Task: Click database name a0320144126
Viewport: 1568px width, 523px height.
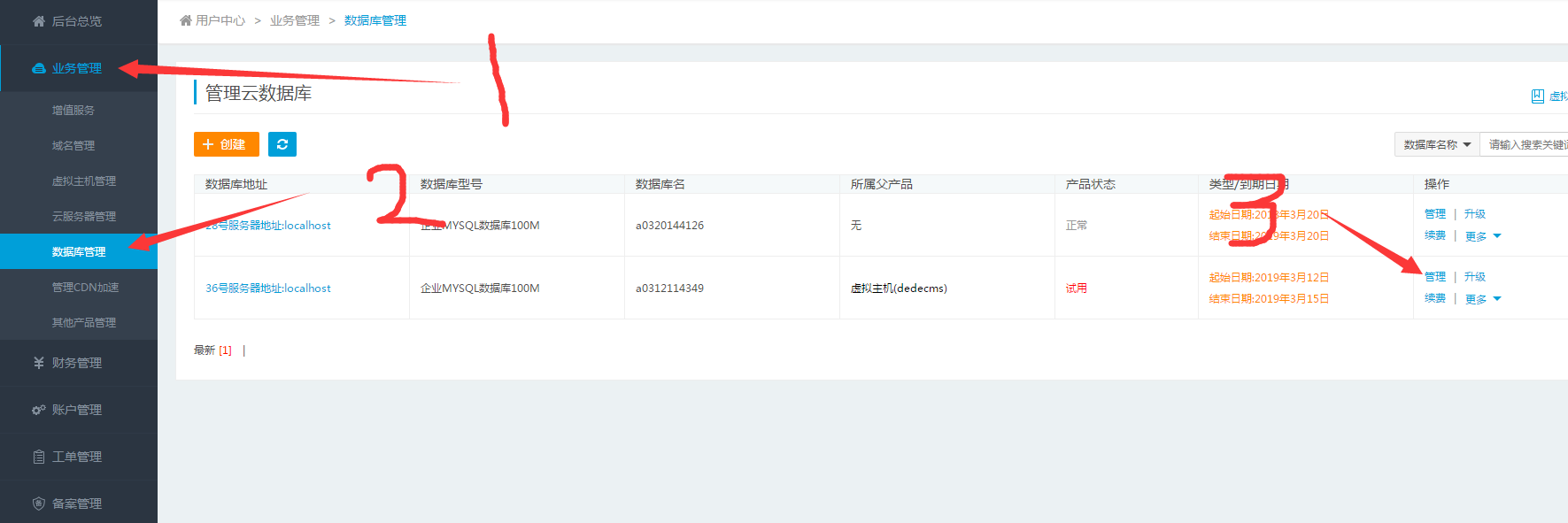Action: pyautogui.click(x=669, y=226)
